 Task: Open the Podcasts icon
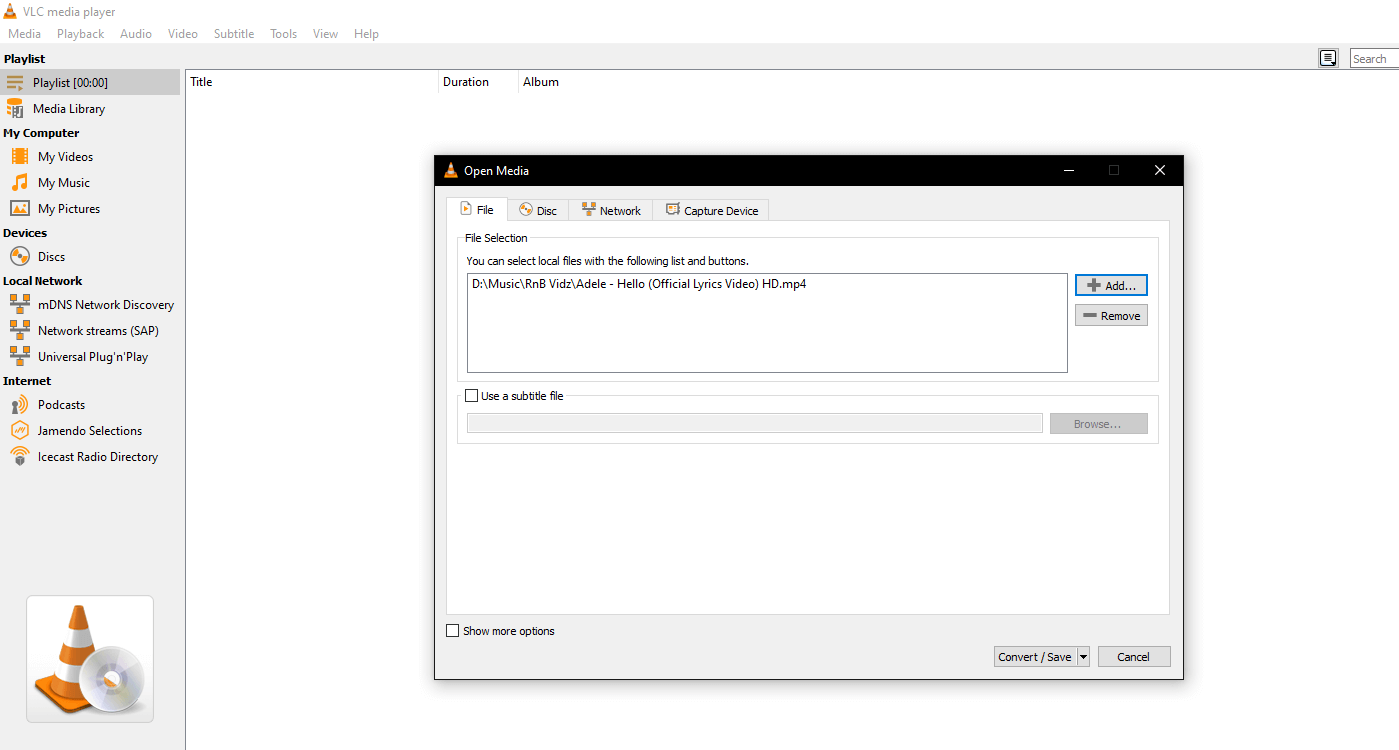coord(20,405)
